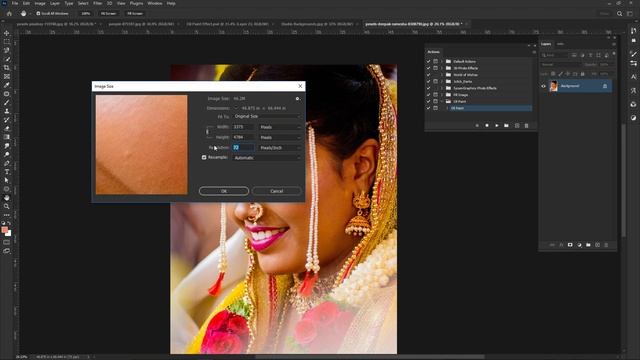Image resolution: width=640 pixels, height=360 pixels.
Task: Select the Frame tool
Action: click(x=7, y=76)
